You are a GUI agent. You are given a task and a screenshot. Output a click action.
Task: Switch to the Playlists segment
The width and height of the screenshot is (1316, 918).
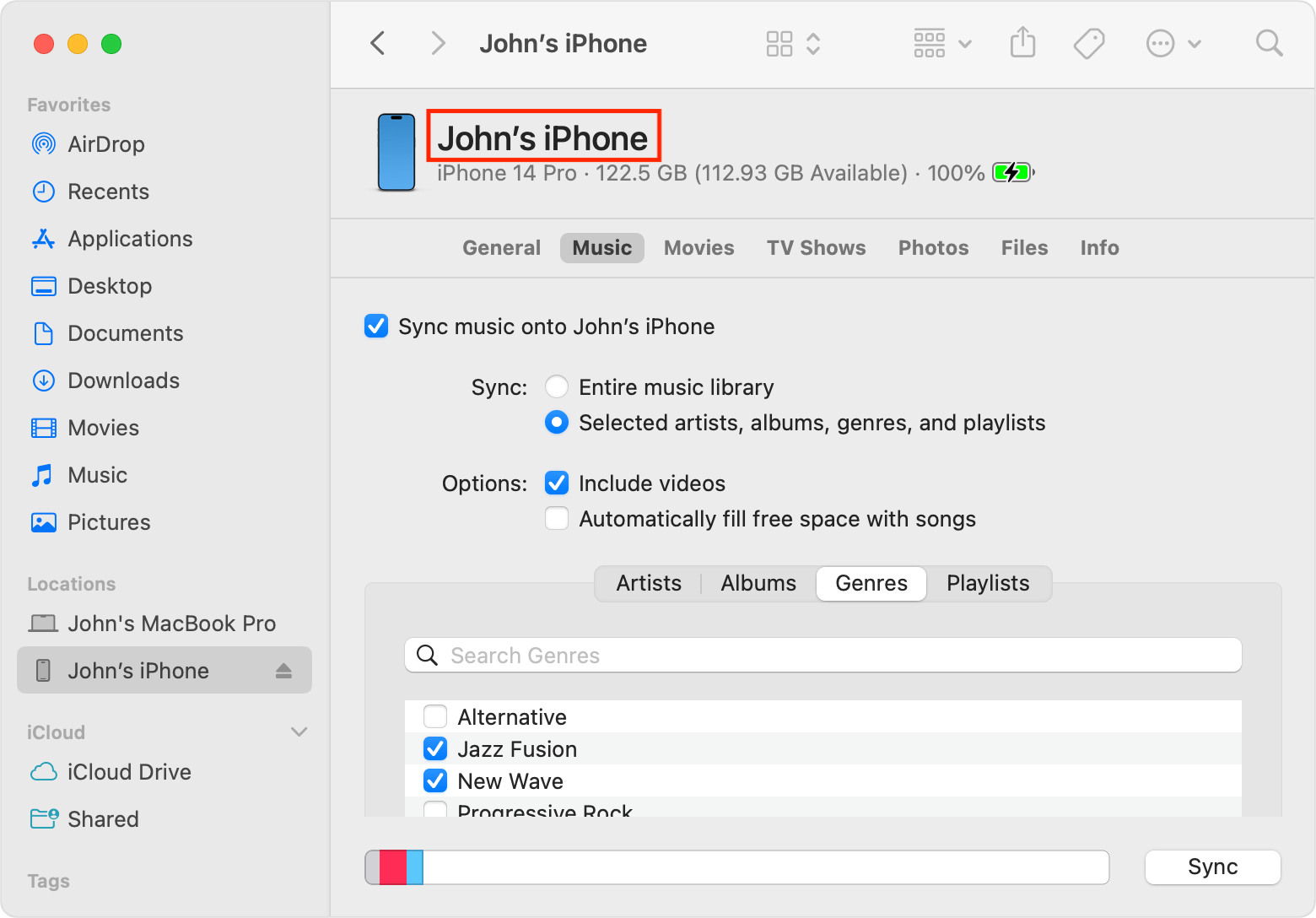pos(988,583)
